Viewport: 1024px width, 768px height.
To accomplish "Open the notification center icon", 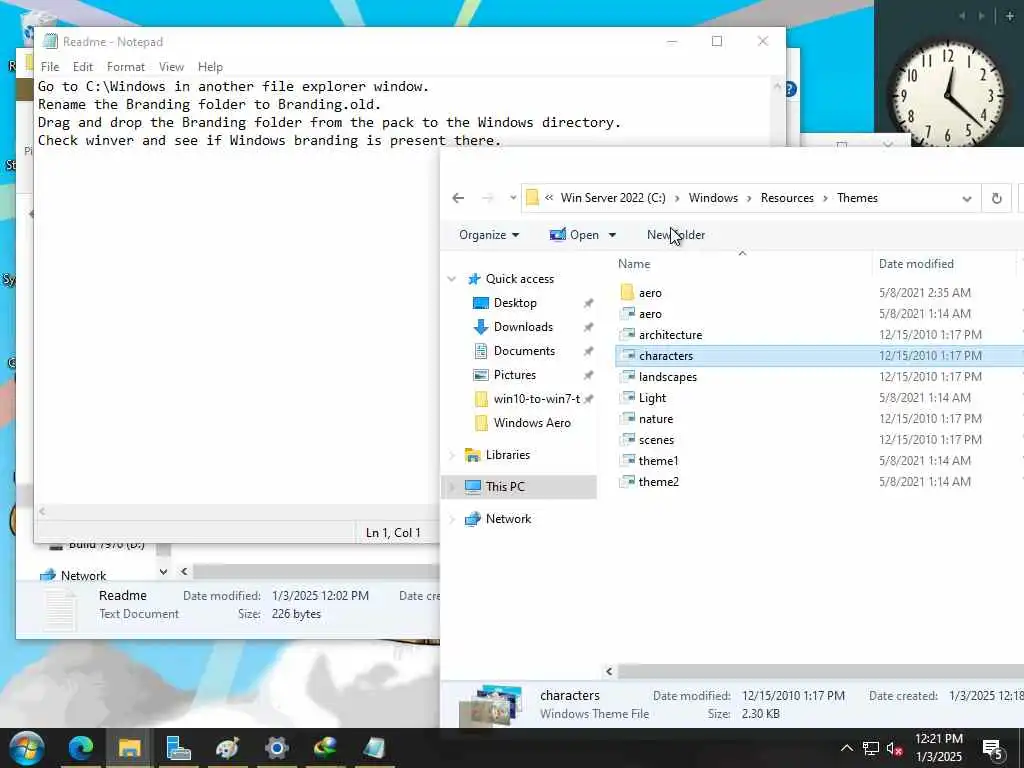I will point(993,750).
